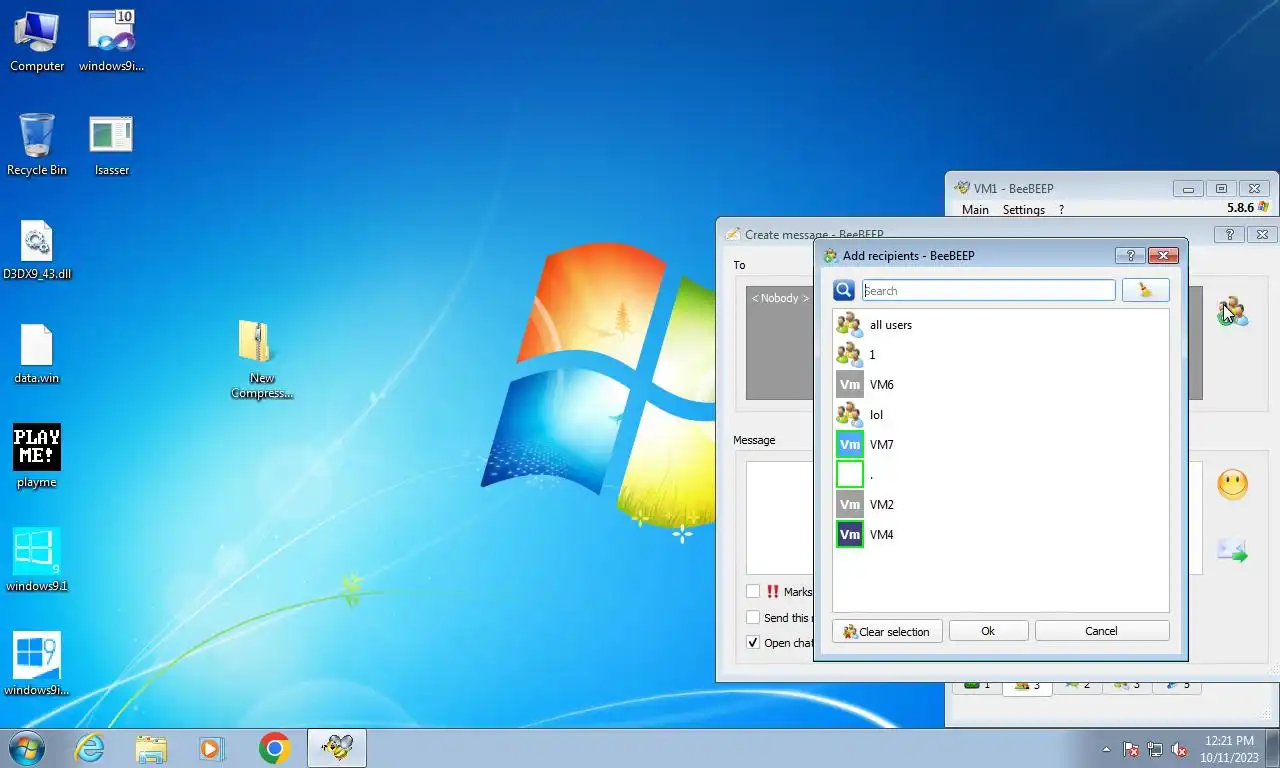Click the muted volume tray icon

pyautogui.click(x=1179, y=749)
